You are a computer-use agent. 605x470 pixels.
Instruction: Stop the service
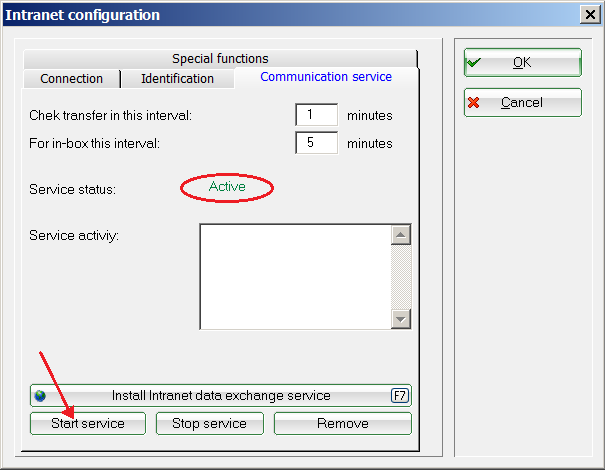[210, 424]
